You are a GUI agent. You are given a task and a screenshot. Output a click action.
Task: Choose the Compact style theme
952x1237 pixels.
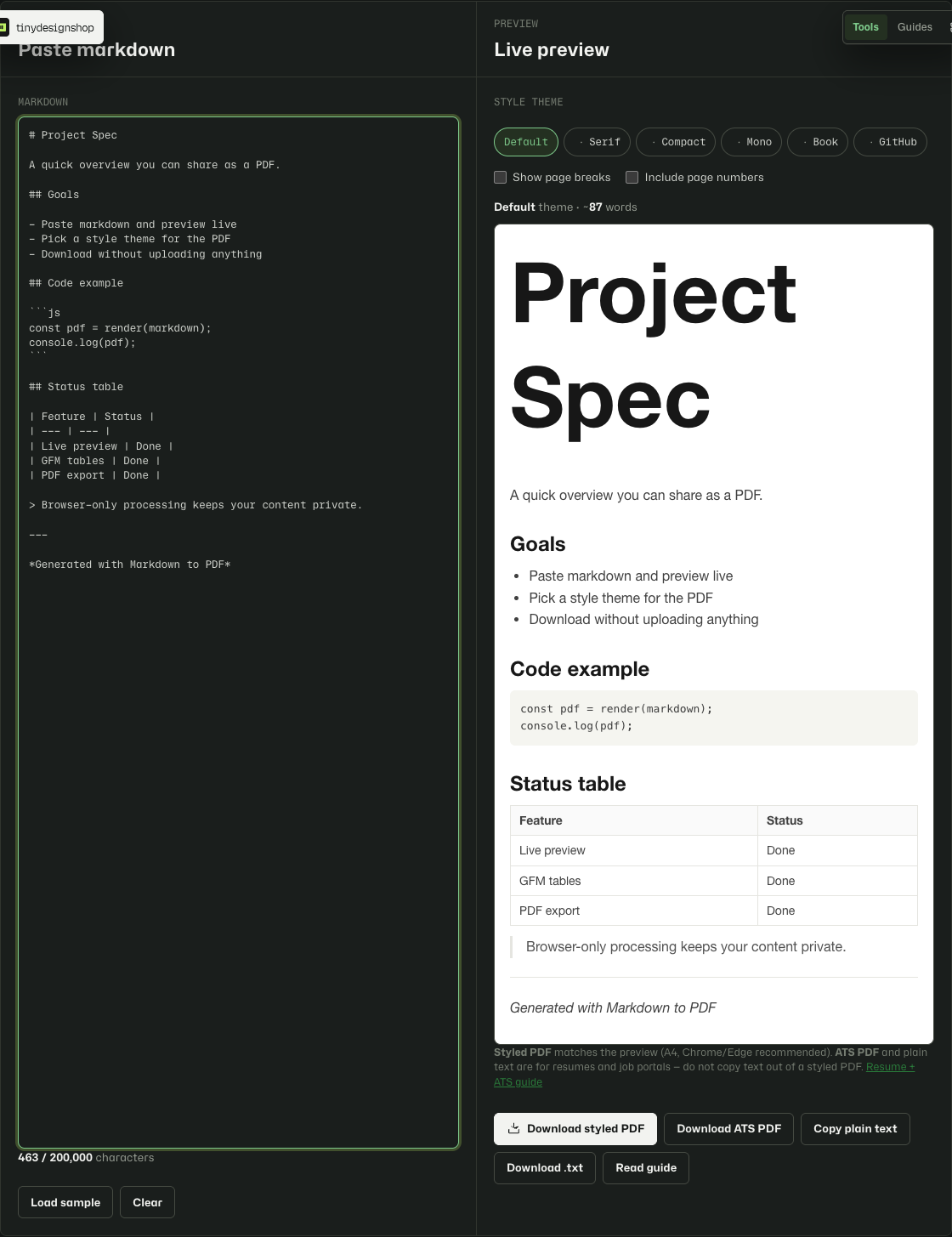tap(676, 142)
